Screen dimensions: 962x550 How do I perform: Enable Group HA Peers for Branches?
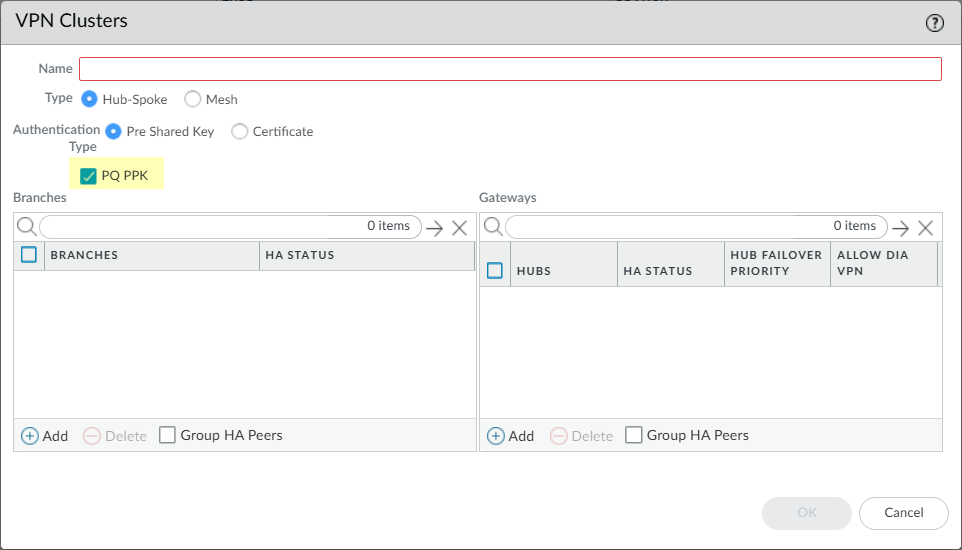[168, 435]
